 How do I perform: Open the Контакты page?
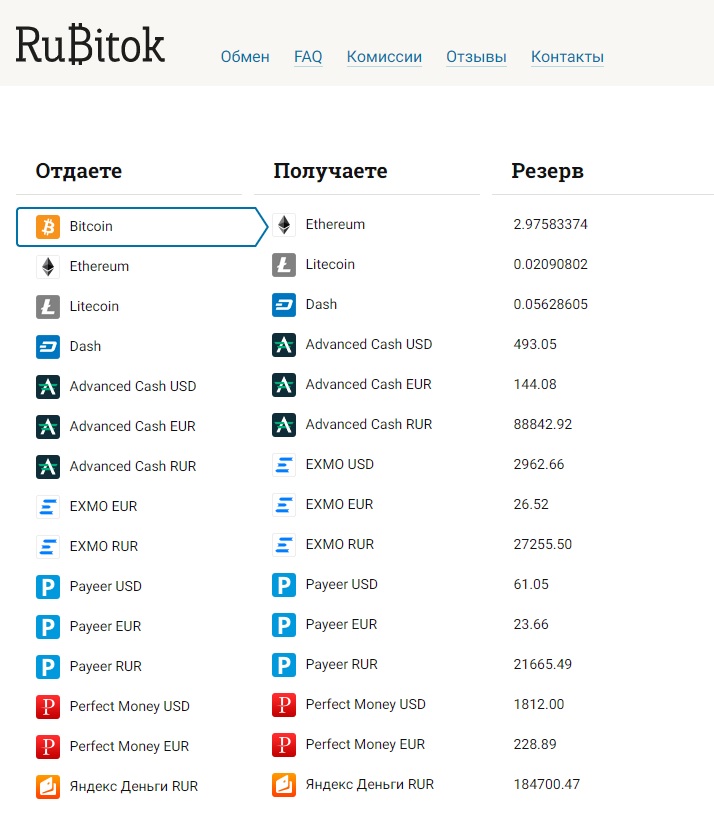(568, 57)
